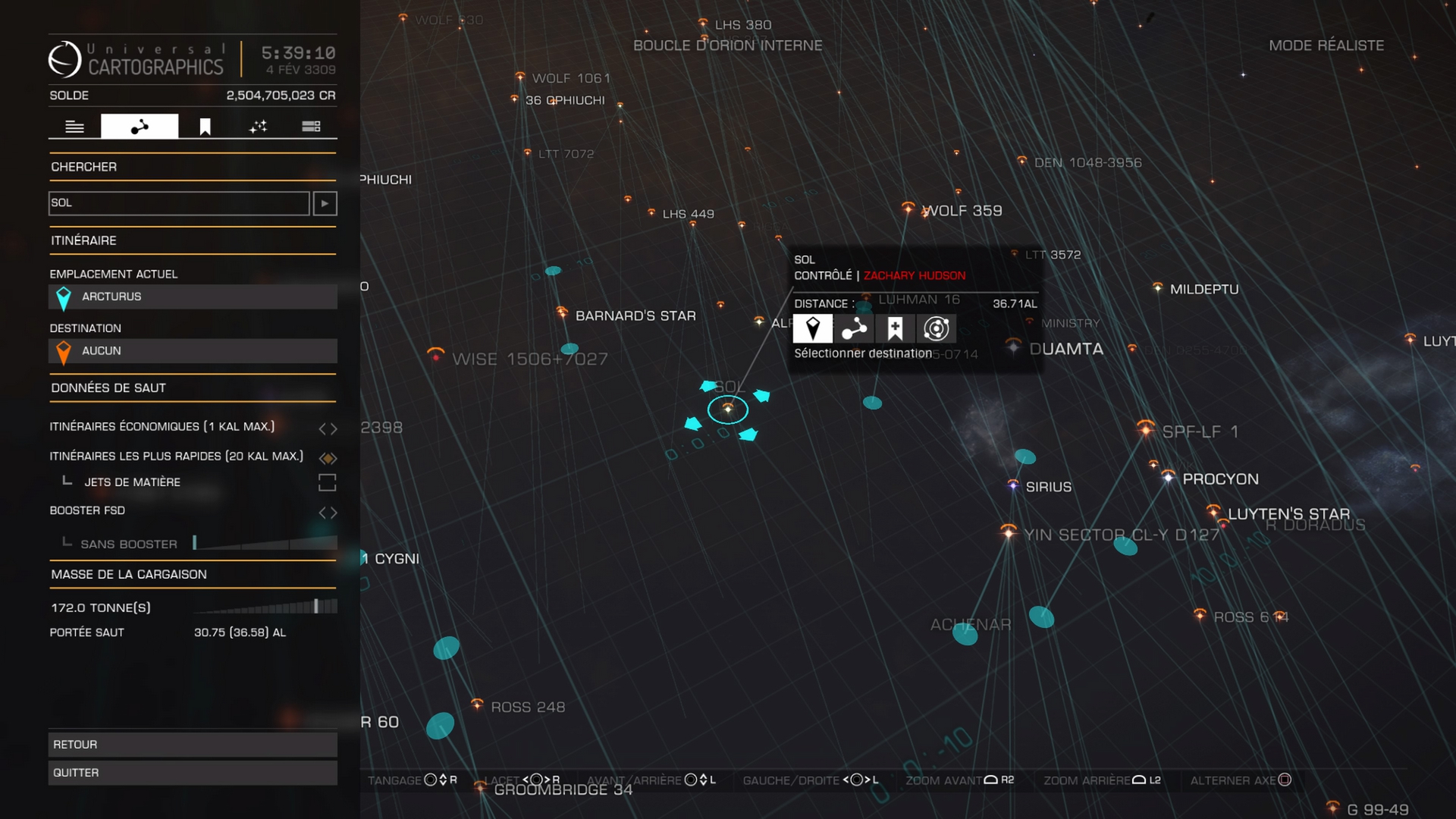Click the ZOOM AVANT R2 control hint
Screen dimensions: 1456x819
click(960, 780)
